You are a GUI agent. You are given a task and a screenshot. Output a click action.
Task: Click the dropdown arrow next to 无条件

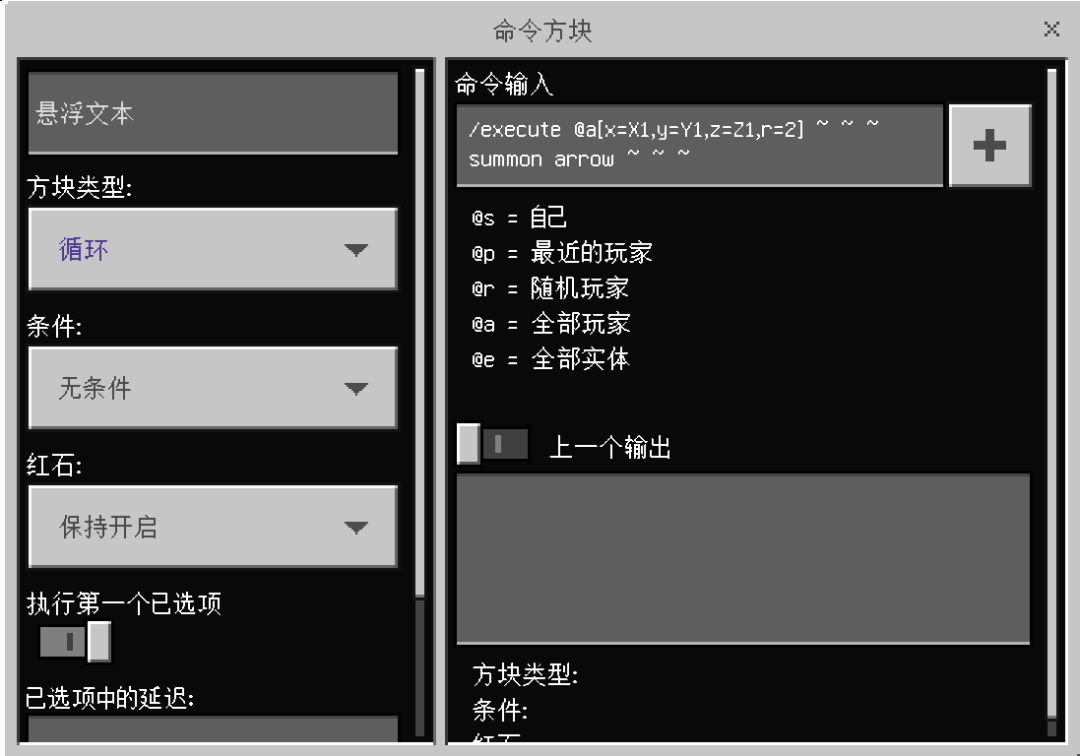coord(355,388)
